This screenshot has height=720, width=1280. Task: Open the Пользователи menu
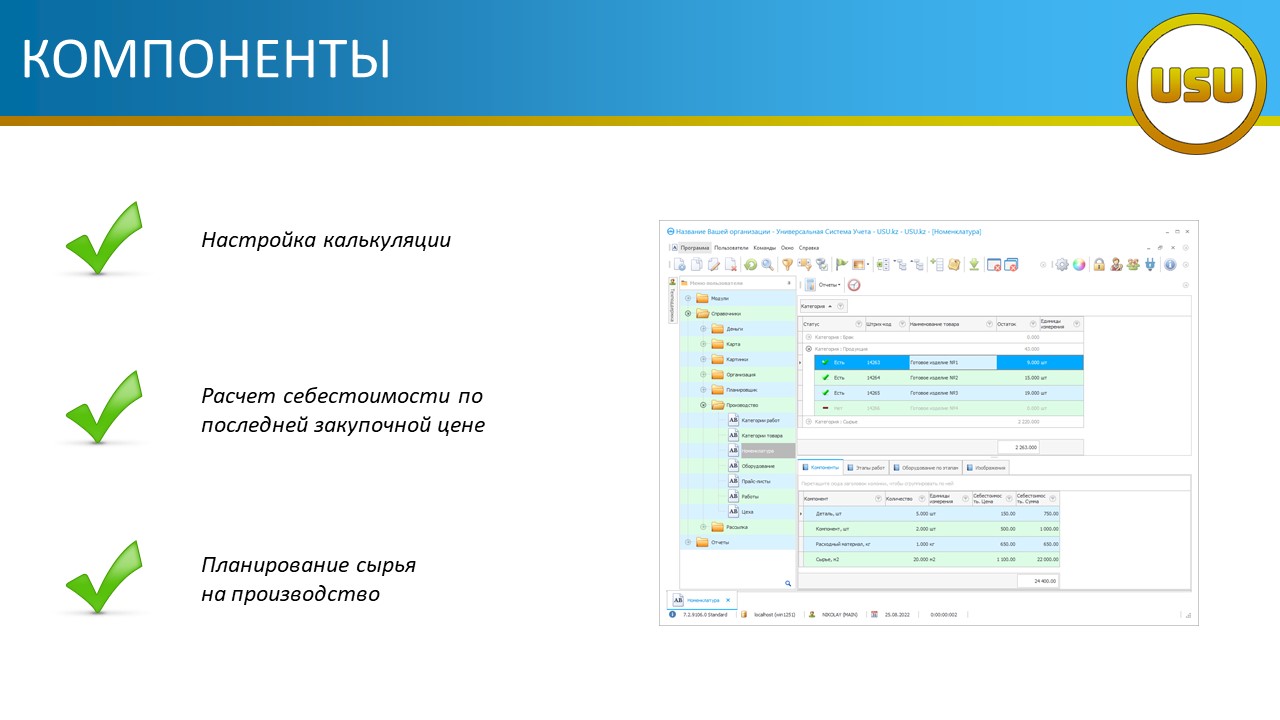click(731, 247)
